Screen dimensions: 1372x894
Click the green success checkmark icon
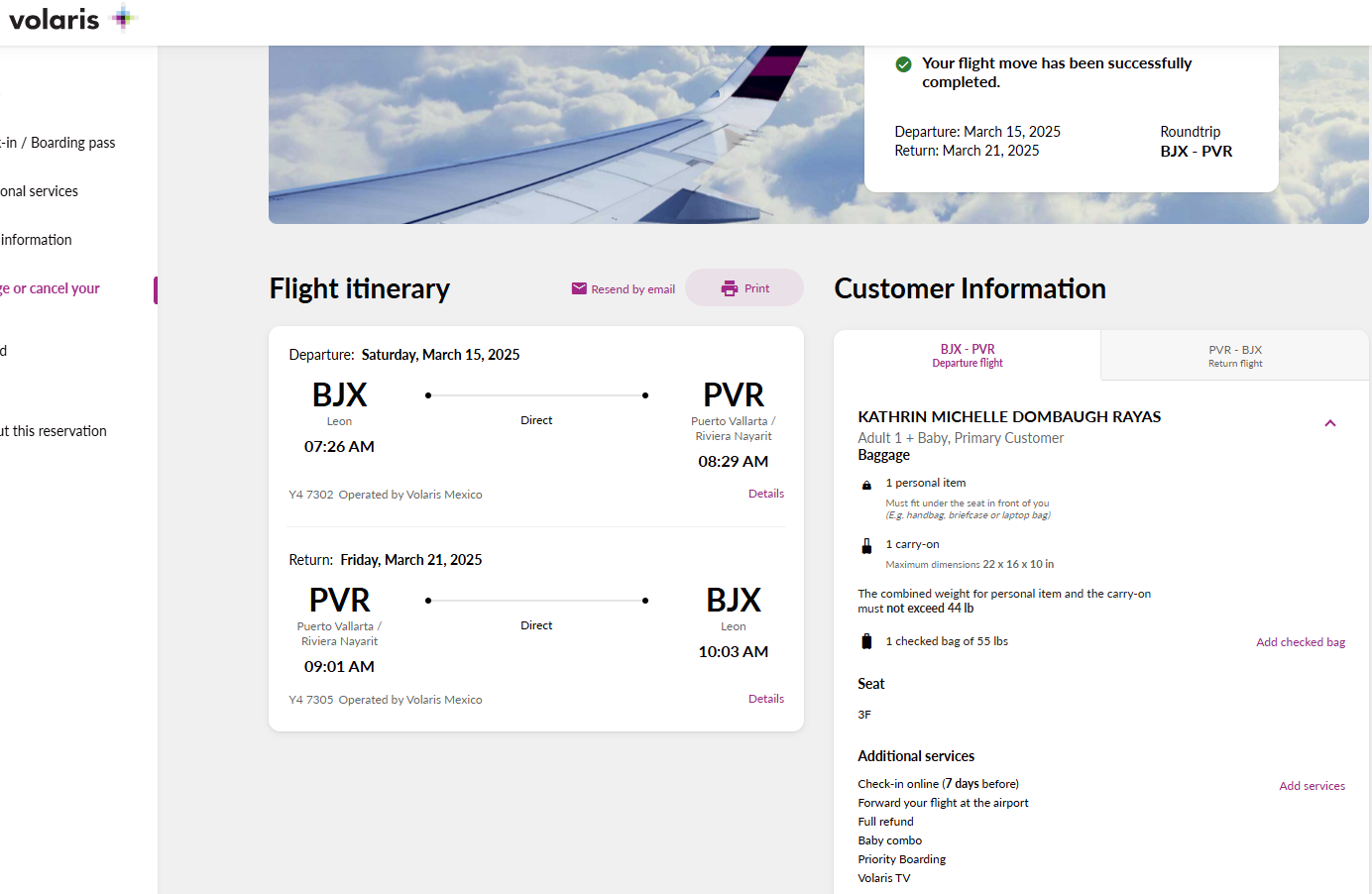[903, 63]
